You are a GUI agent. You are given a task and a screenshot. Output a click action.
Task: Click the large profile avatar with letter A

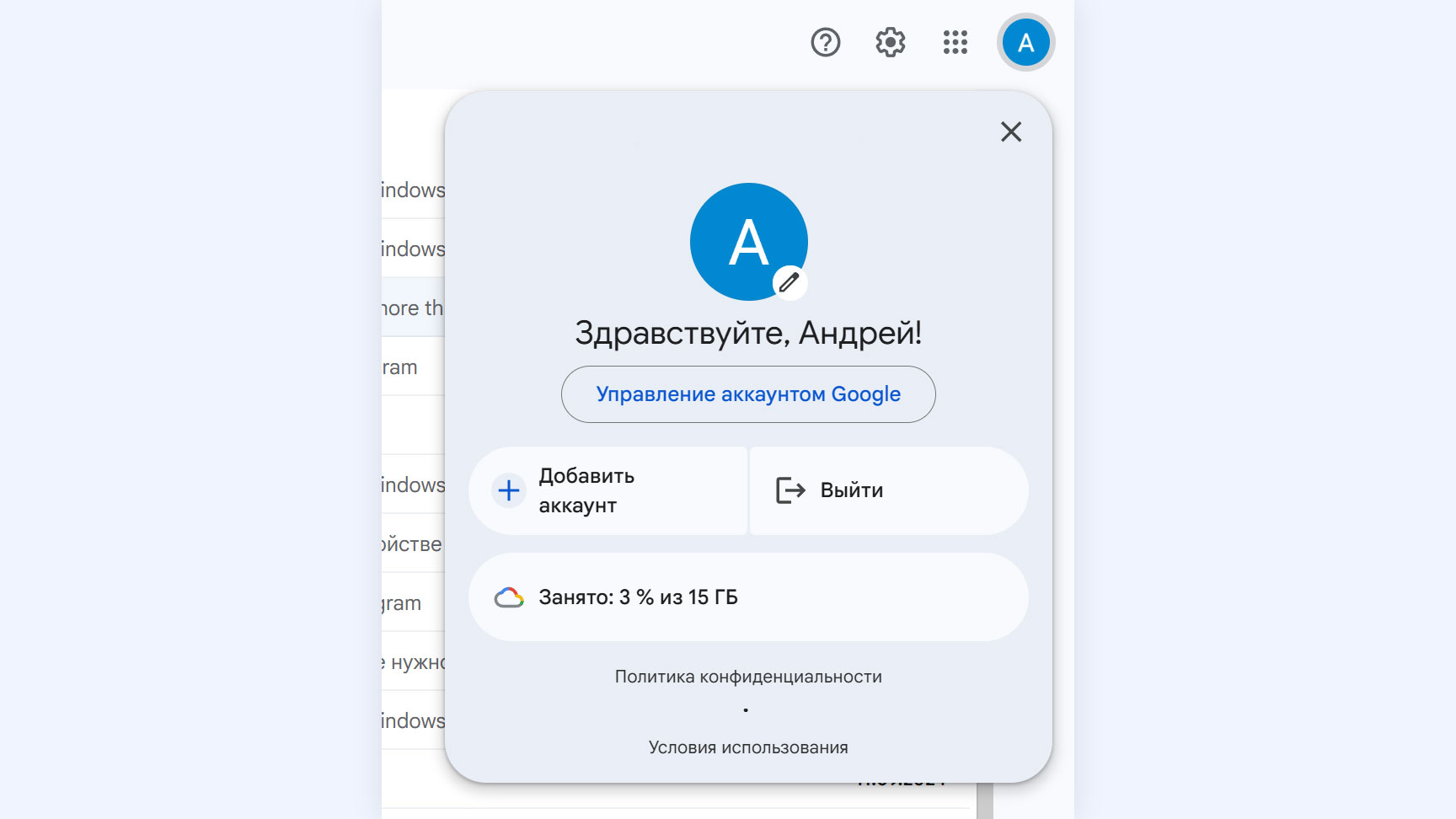click(x=748, y=241)
